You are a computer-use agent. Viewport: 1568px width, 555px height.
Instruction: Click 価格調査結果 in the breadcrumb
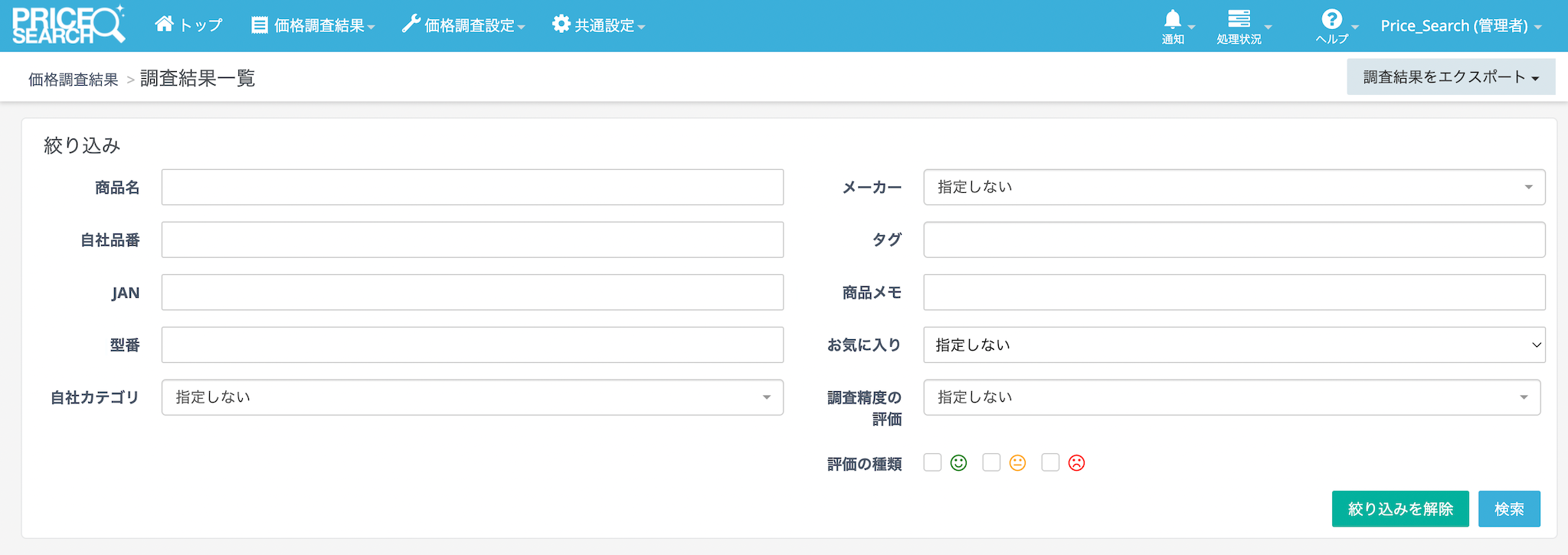point(74,80)
